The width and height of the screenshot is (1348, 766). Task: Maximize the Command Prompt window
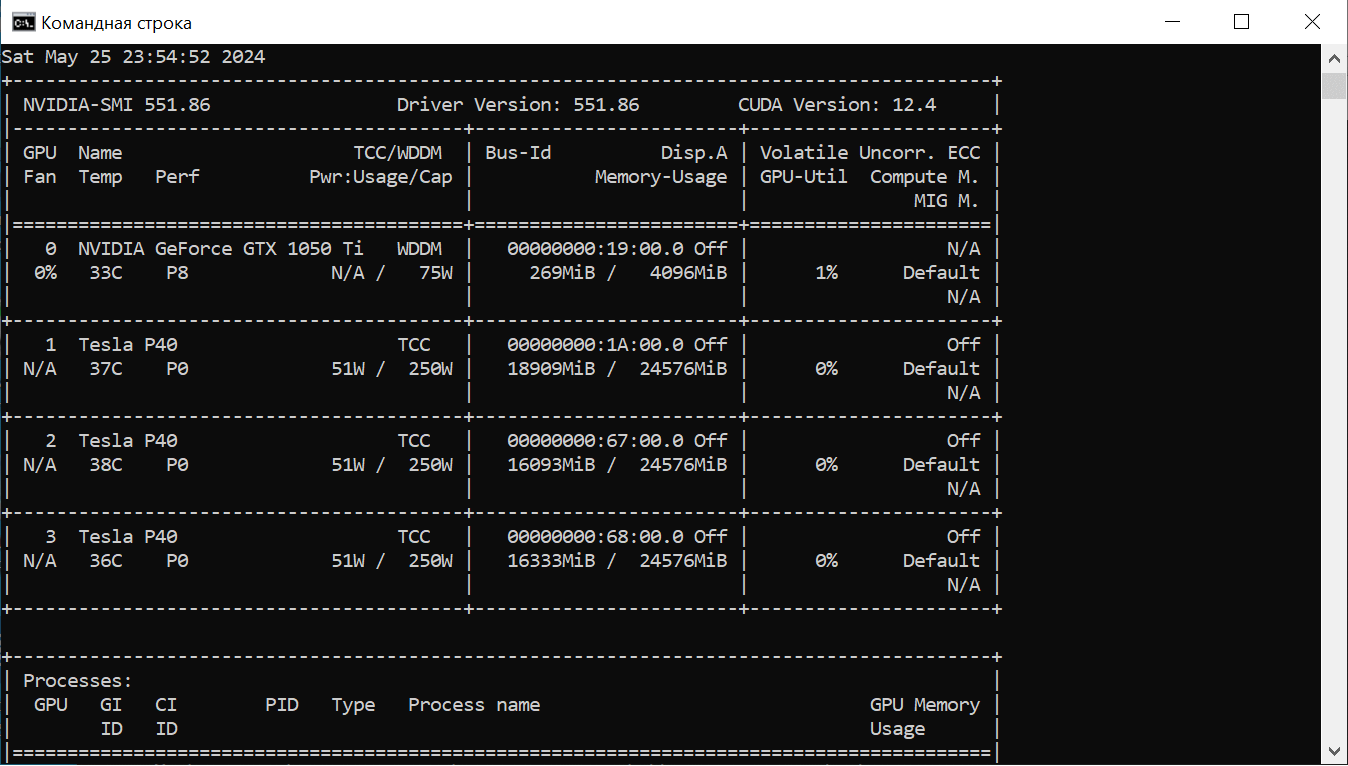point(1241,22)
